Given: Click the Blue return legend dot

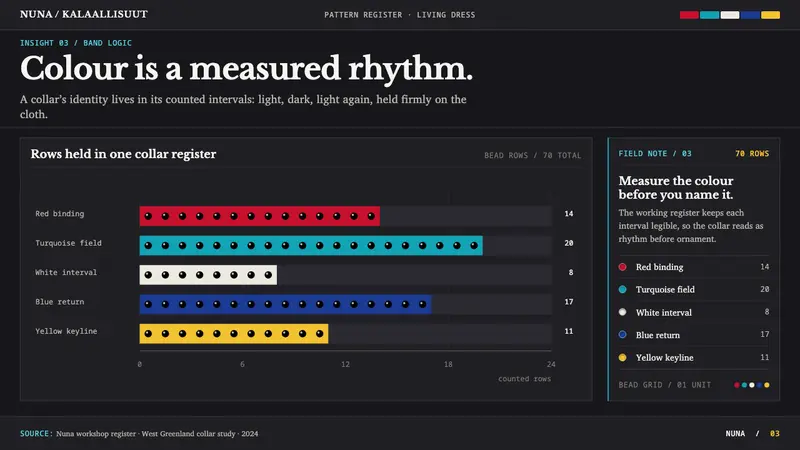Looking at the screenshot, I should click(x=622, y=335).
